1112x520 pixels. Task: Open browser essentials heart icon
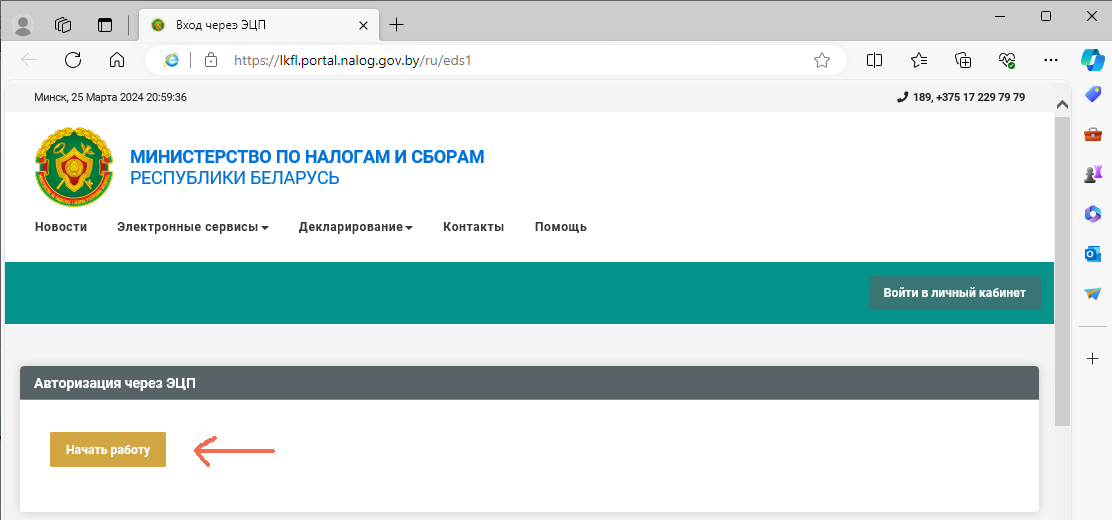[x=1007, y=60]
